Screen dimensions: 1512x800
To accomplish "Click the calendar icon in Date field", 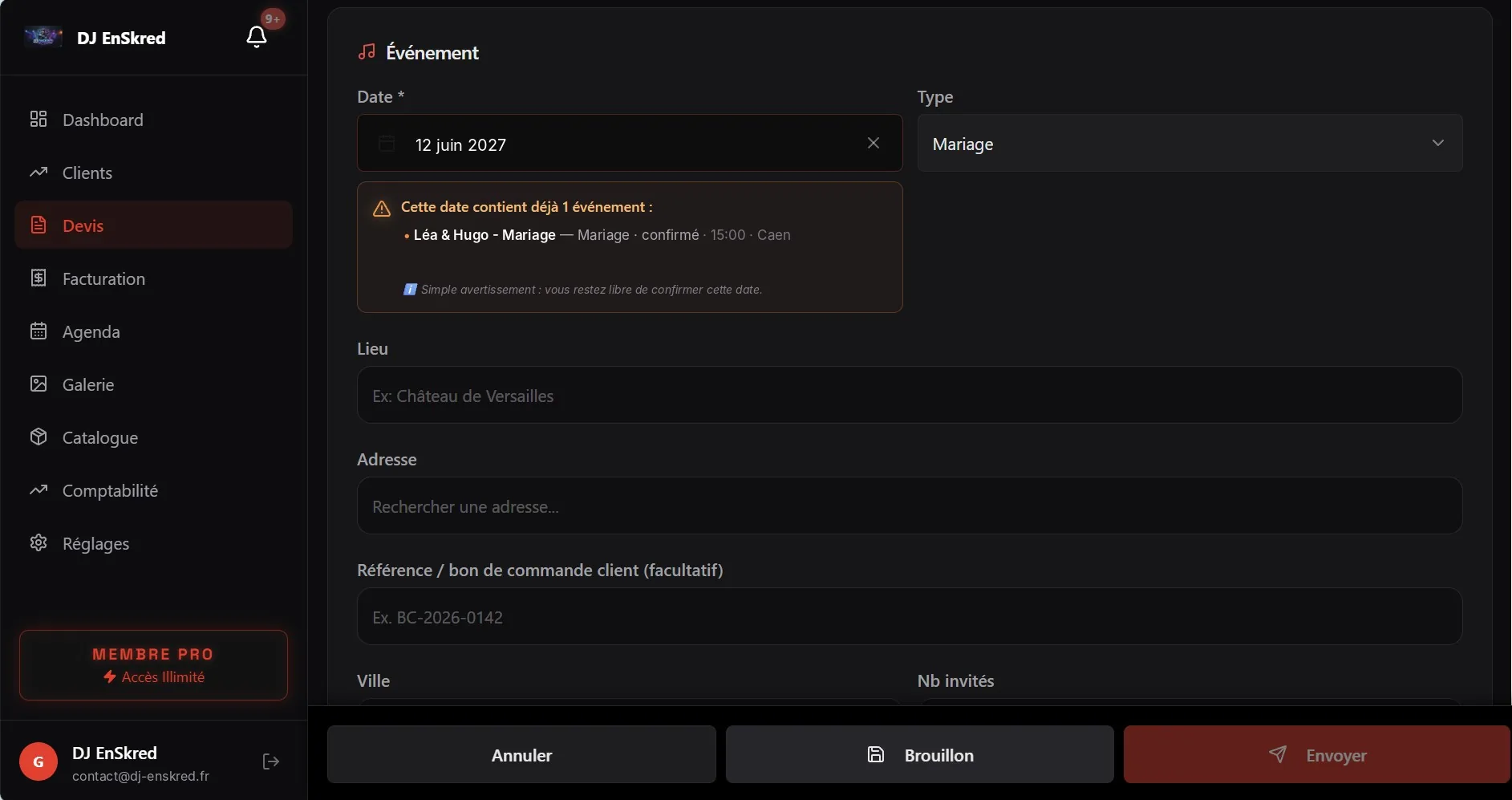I will (x=387, y=144).
